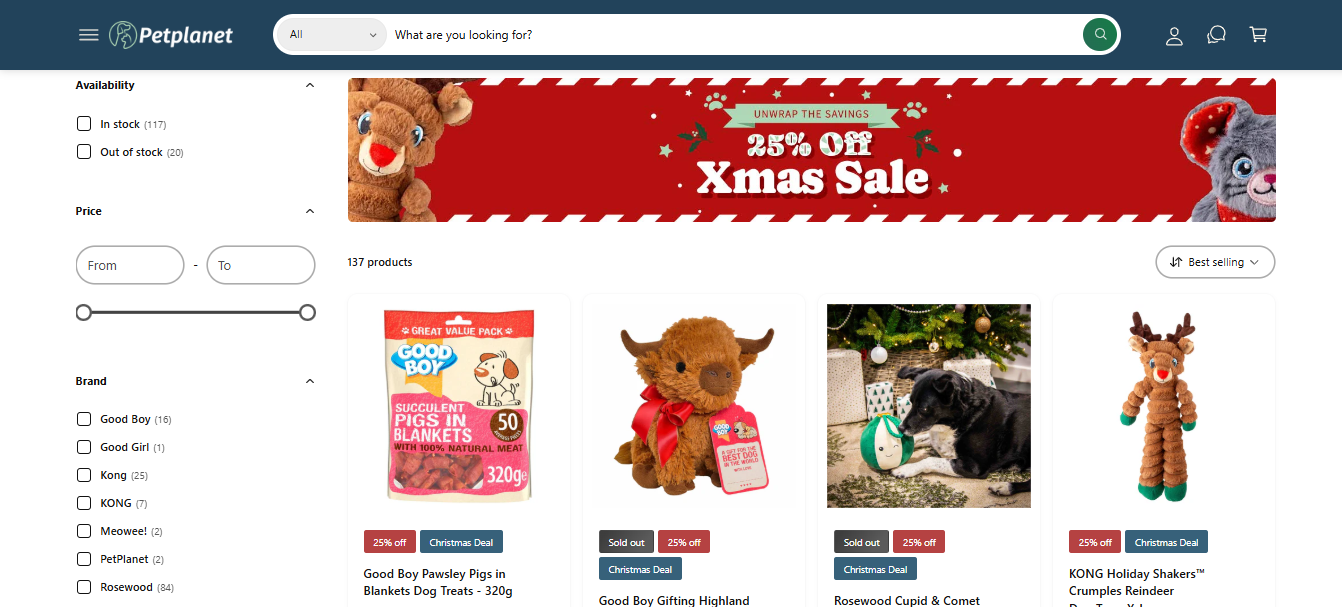Tick the In stock checkbox
The image size is (1342, 607).
(x=84, y=124)
